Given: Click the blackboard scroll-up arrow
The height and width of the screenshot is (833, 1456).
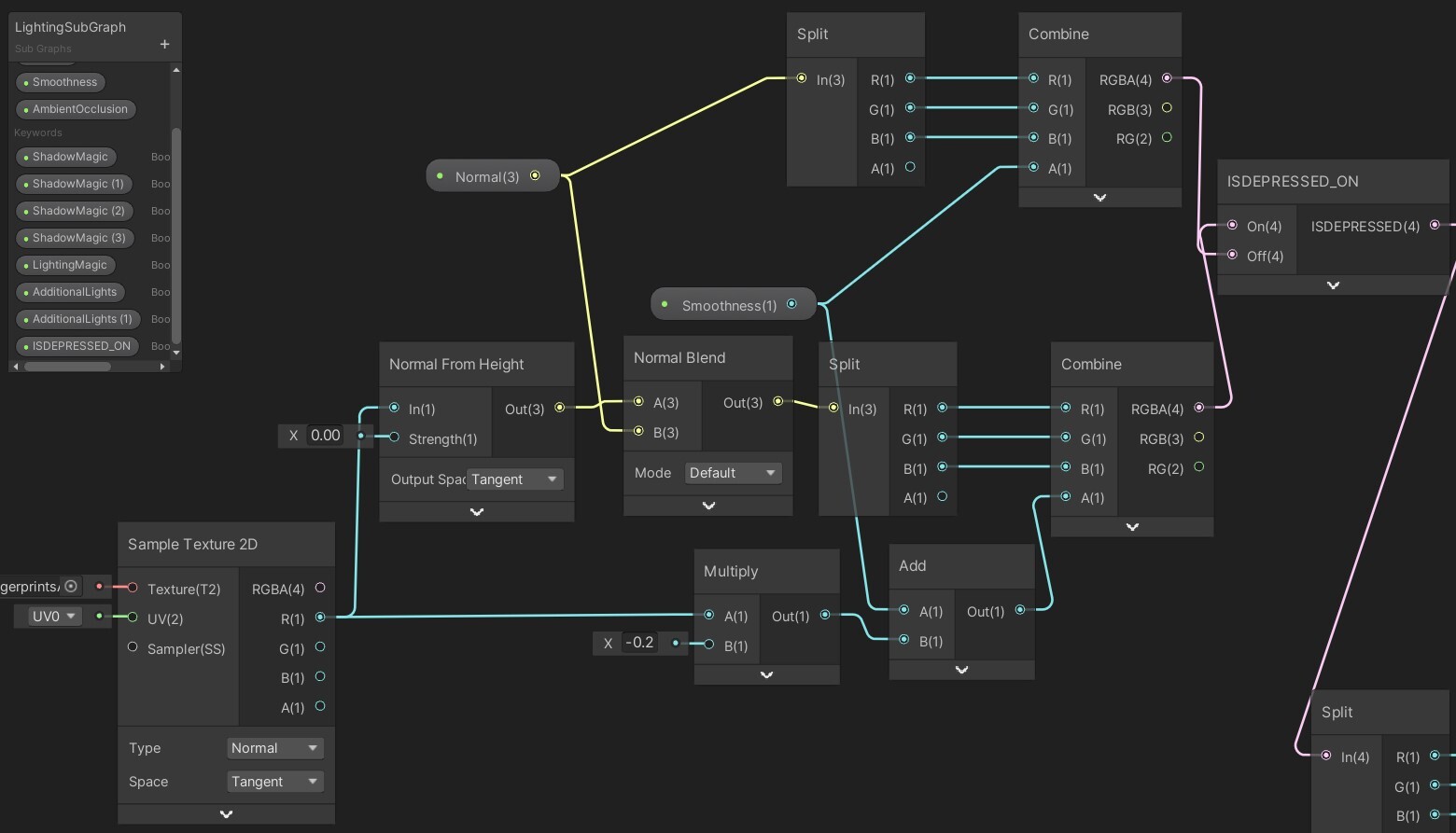Looking at the screenshot, I should point(176,70).
